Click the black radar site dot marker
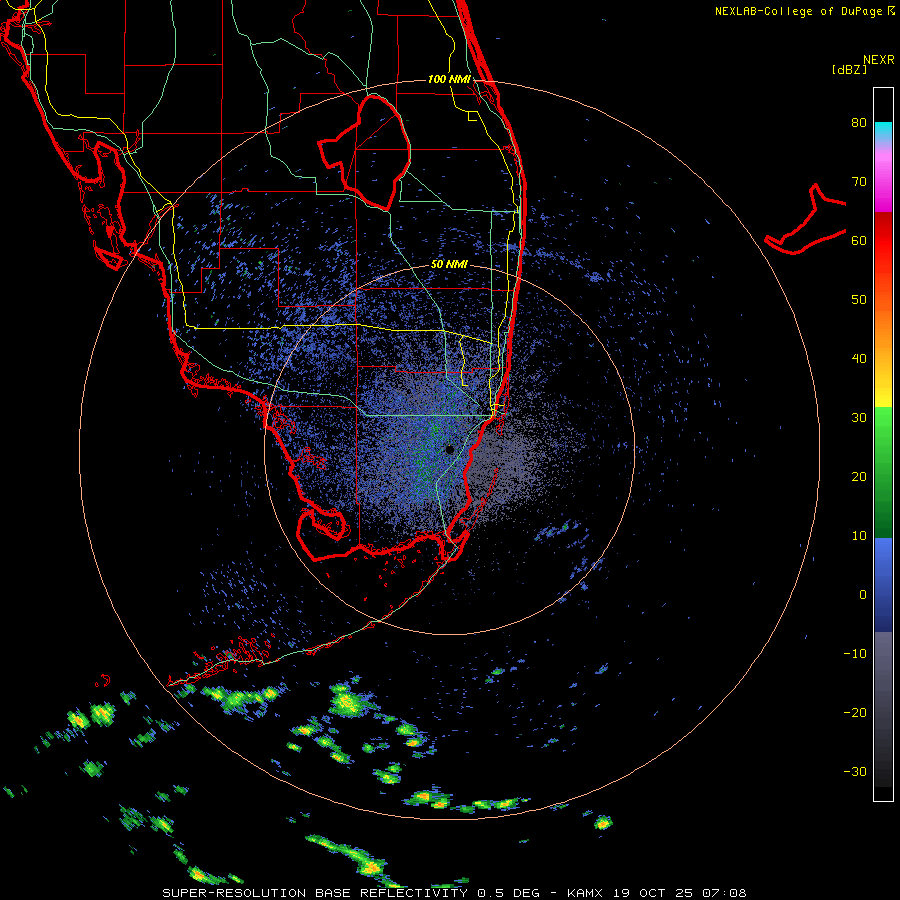 [x=449, y=449]
